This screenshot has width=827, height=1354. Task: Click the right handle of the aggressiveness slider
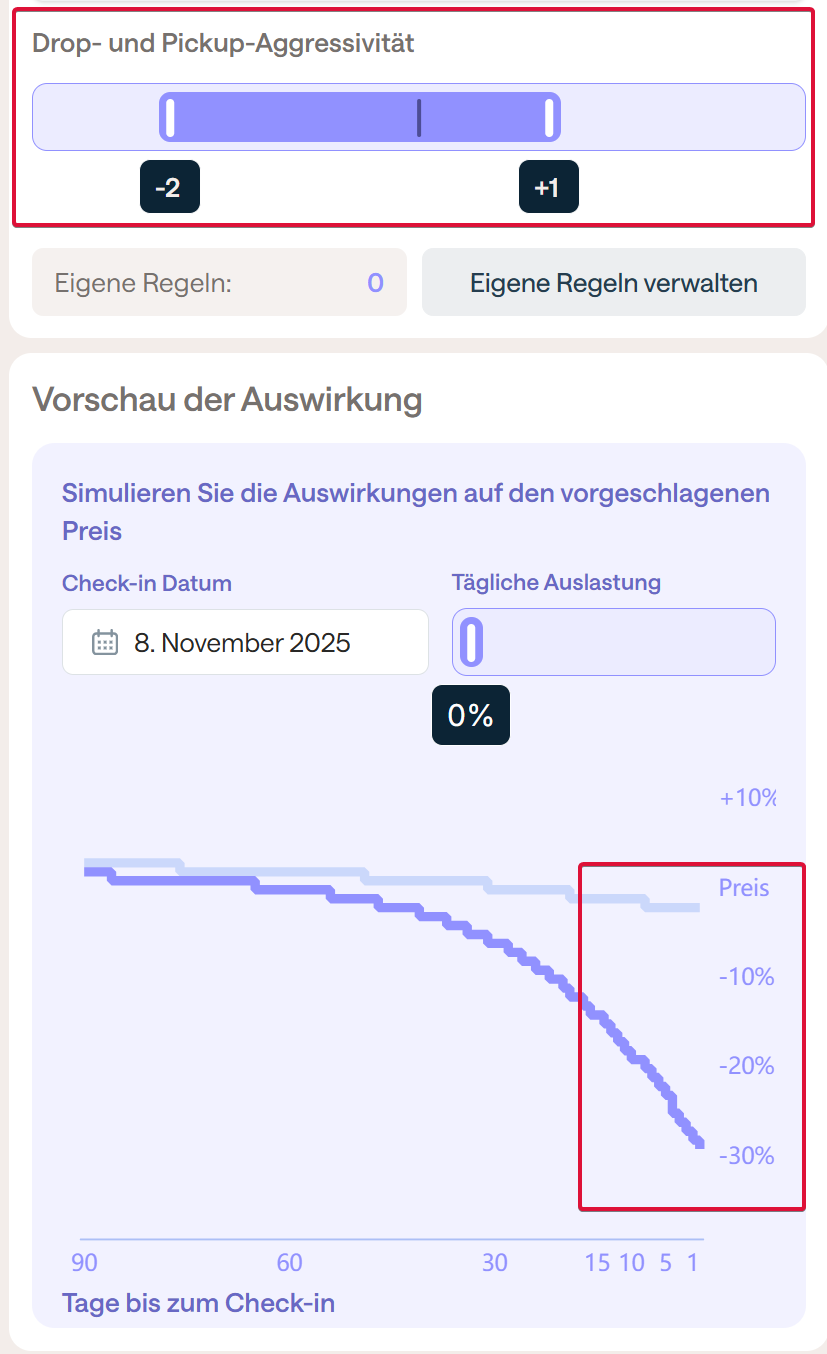click(549, 117)
